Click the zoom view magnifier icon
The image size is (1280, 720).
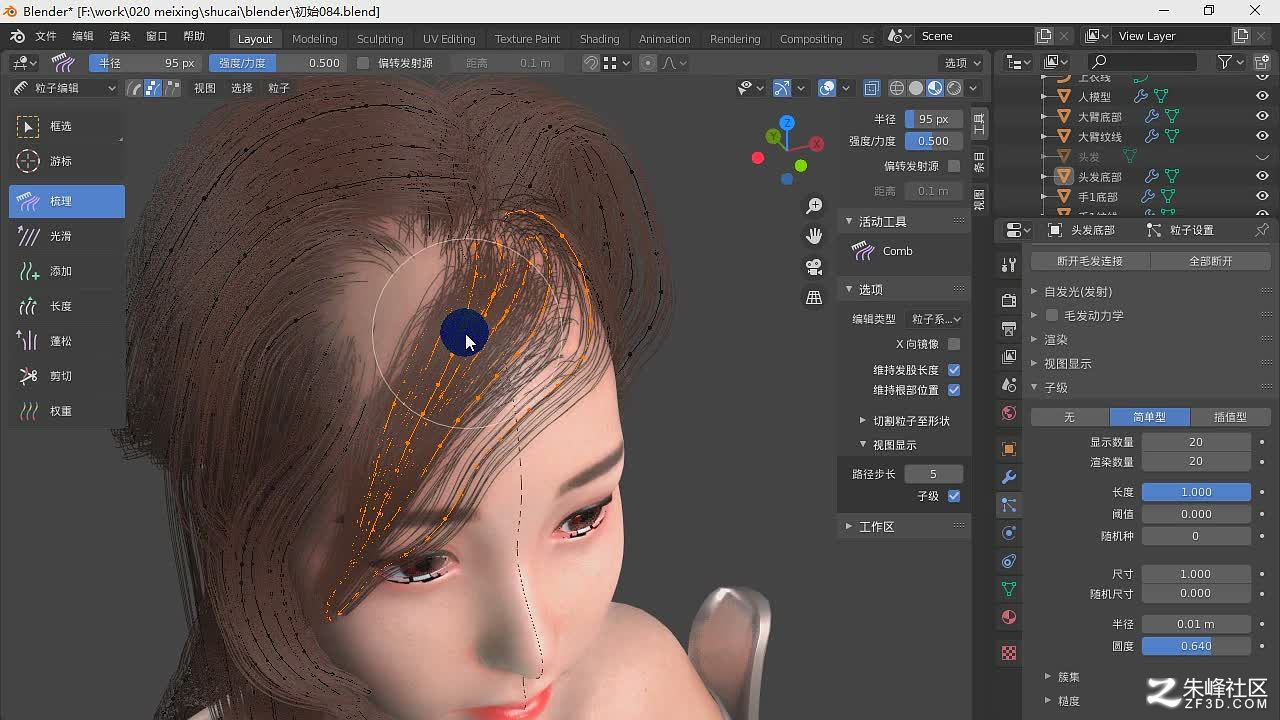pos(814,206)
